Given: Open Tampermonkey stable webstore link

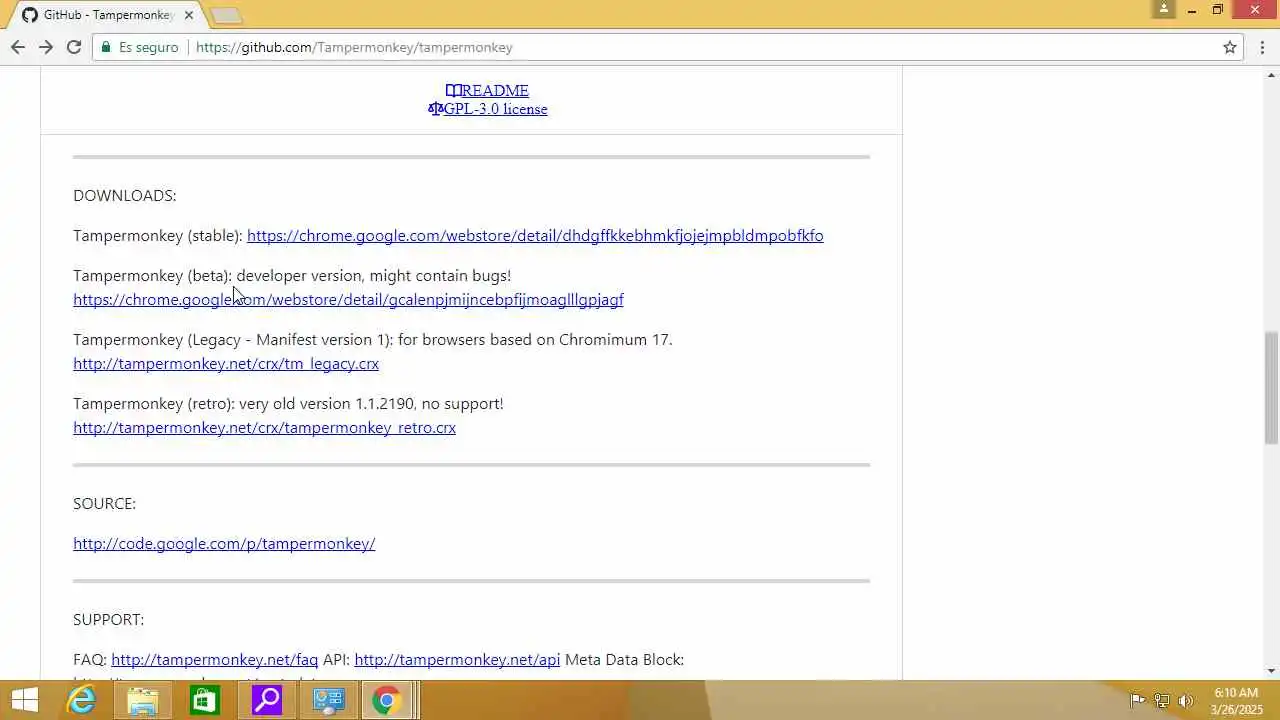Looking at the screenshot, I should click(x=535, y=236).
